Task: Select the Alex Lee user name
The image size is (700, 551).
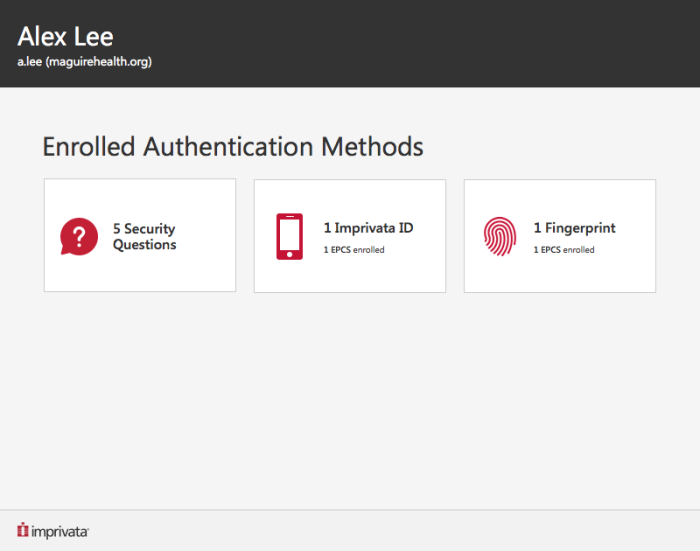Action: tap(65, 37)
